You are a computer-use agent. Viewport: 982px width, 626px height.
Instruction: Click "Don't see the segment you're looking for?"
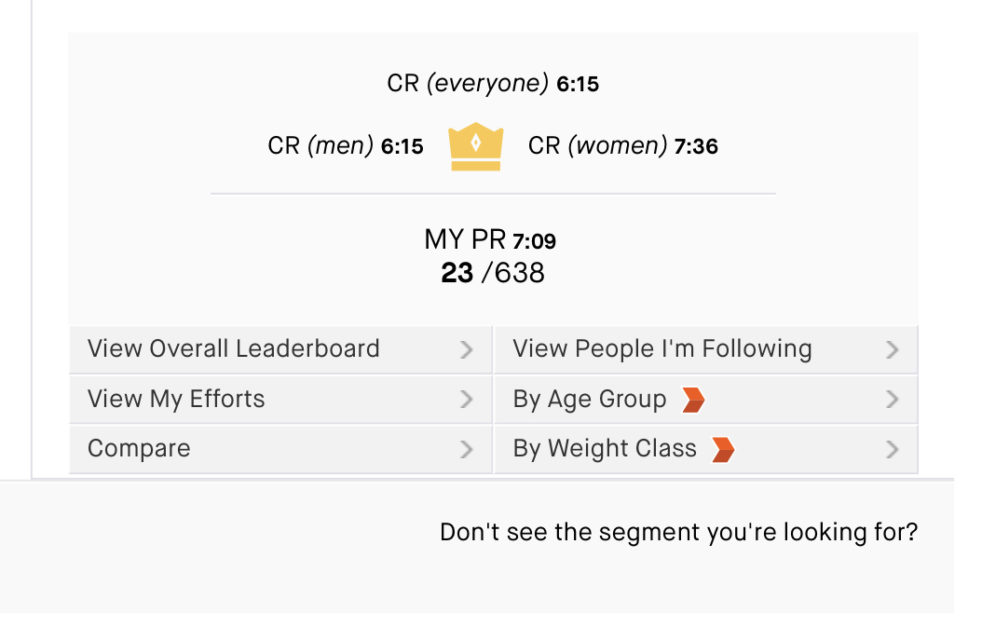(x=678, y=532)
